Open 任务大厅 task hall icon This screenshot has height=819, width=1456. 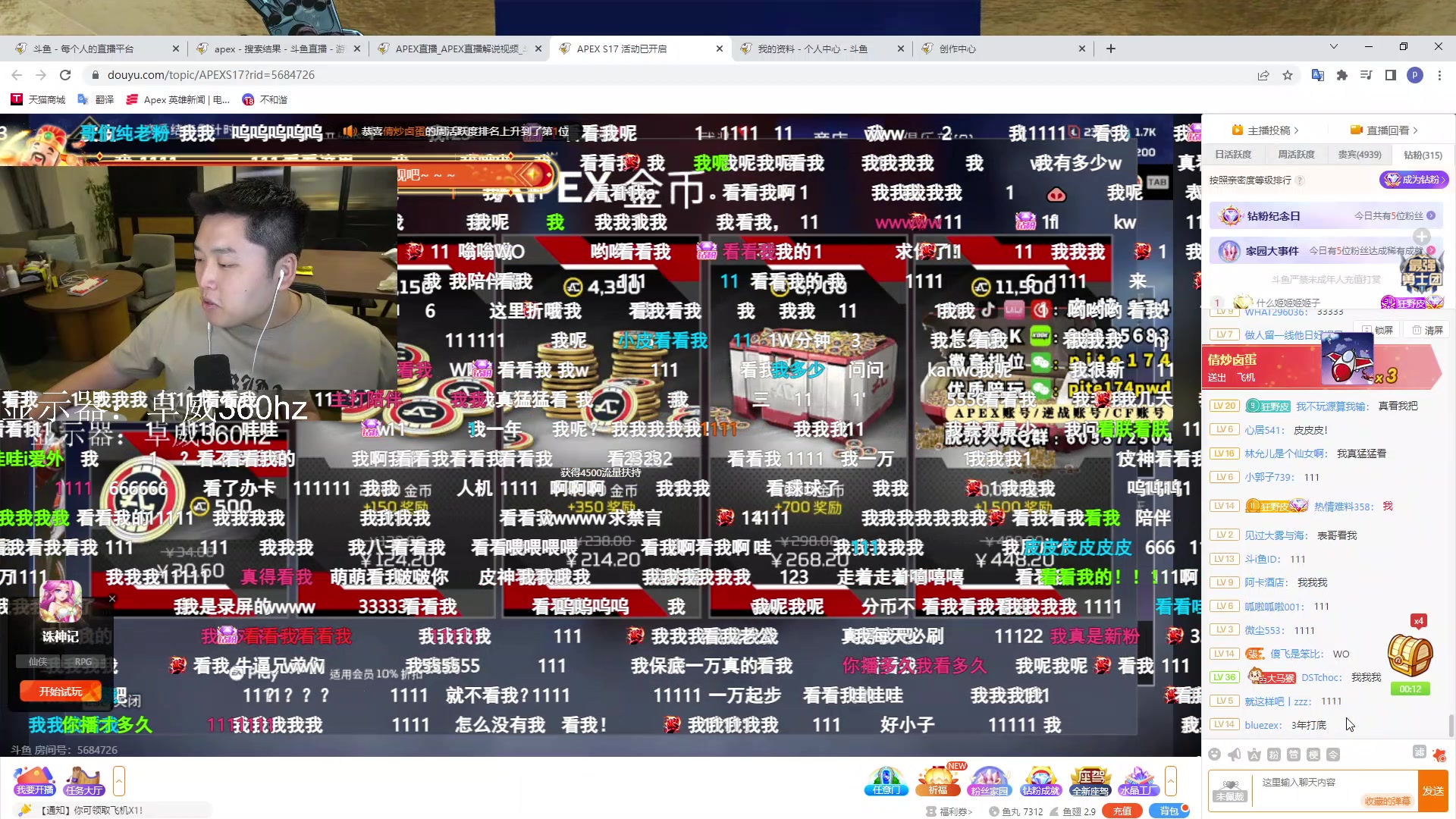pyautogui.click(x=83, y=780)
